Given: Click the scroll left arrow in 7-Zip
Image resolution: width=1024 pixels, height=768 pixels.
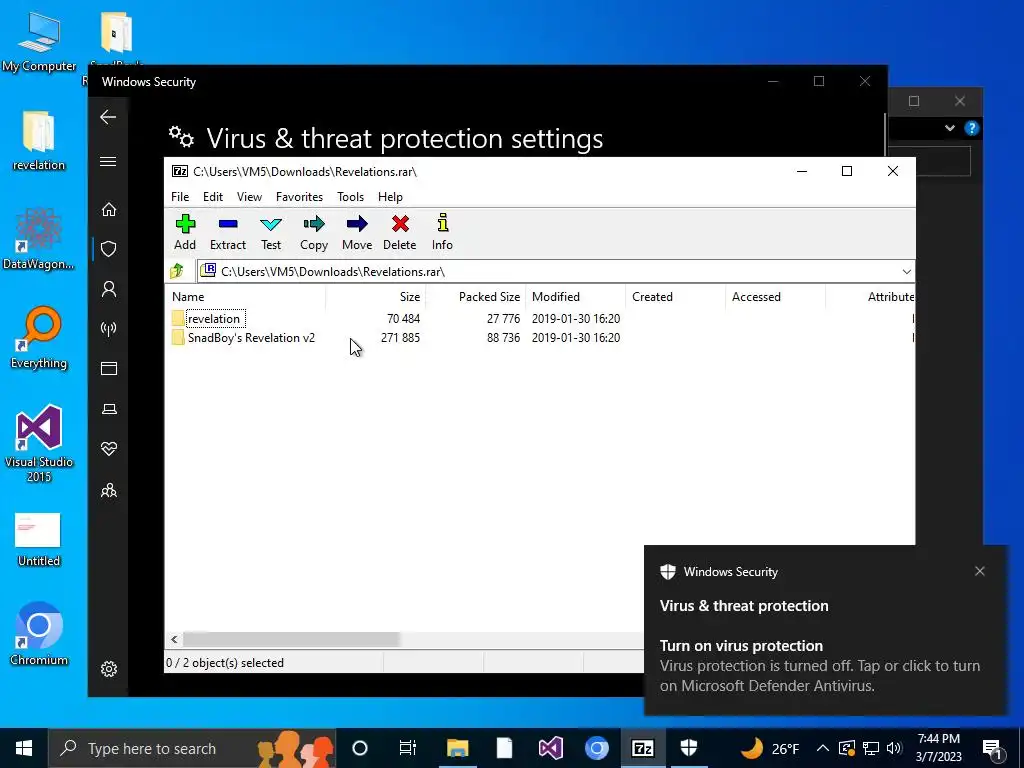Looking at the screenshot, I should point(174,639).
